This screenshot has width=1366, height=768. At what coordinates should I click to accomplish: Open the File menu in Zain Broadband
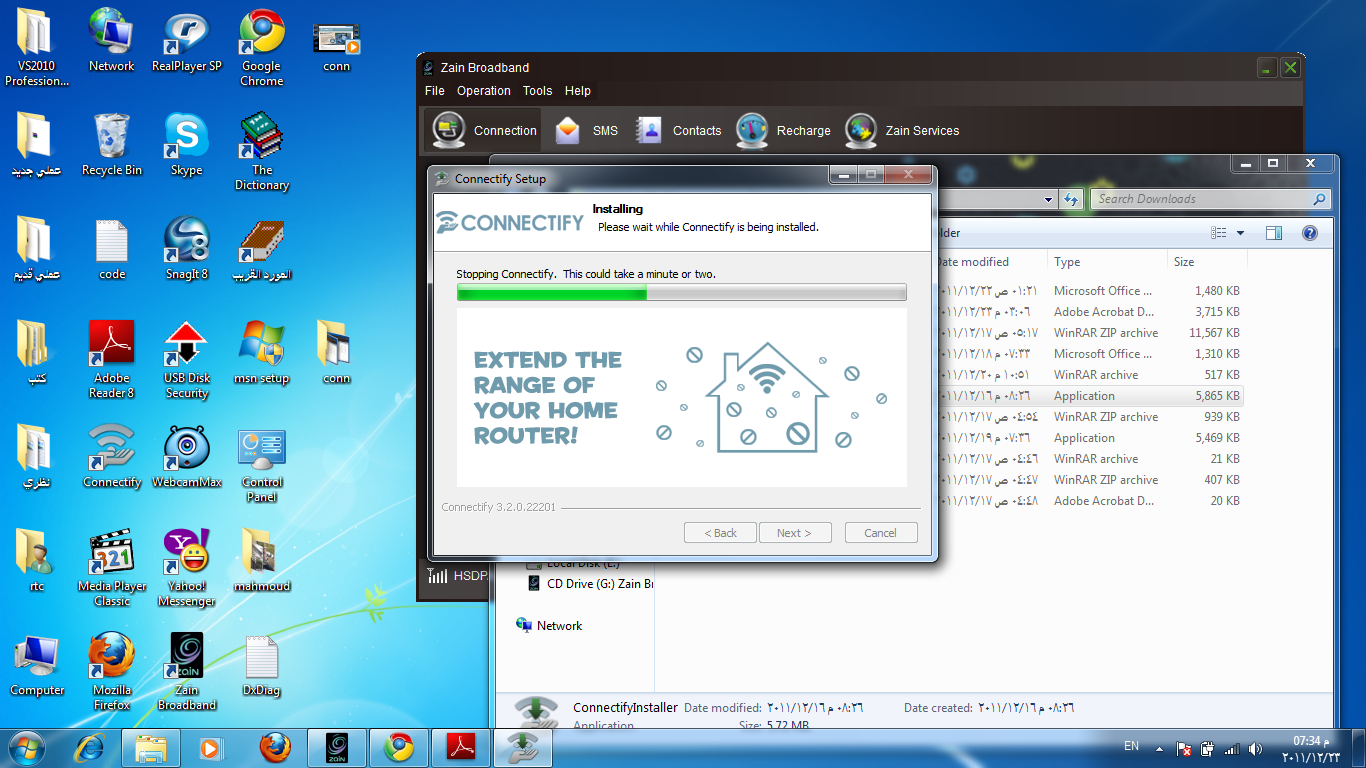click(435, 90)
